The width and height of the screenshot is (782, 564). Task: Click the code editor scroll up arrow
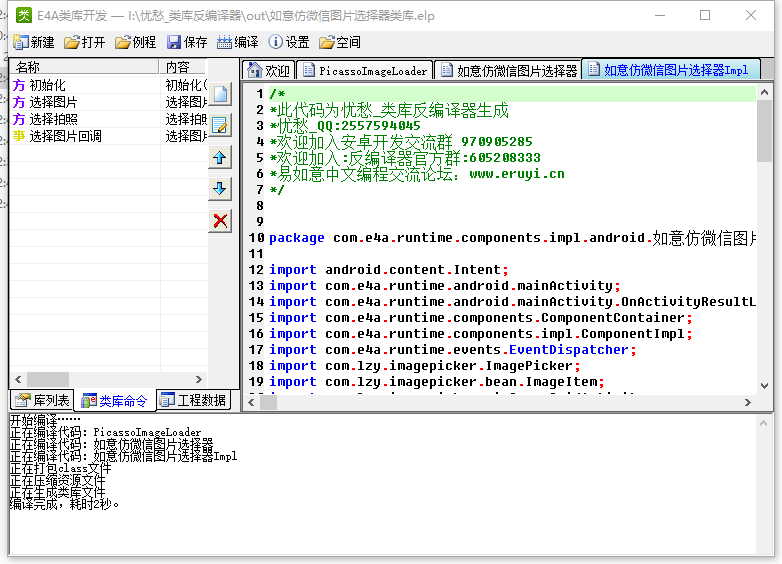pyautogui.click(x=764, y=92)
